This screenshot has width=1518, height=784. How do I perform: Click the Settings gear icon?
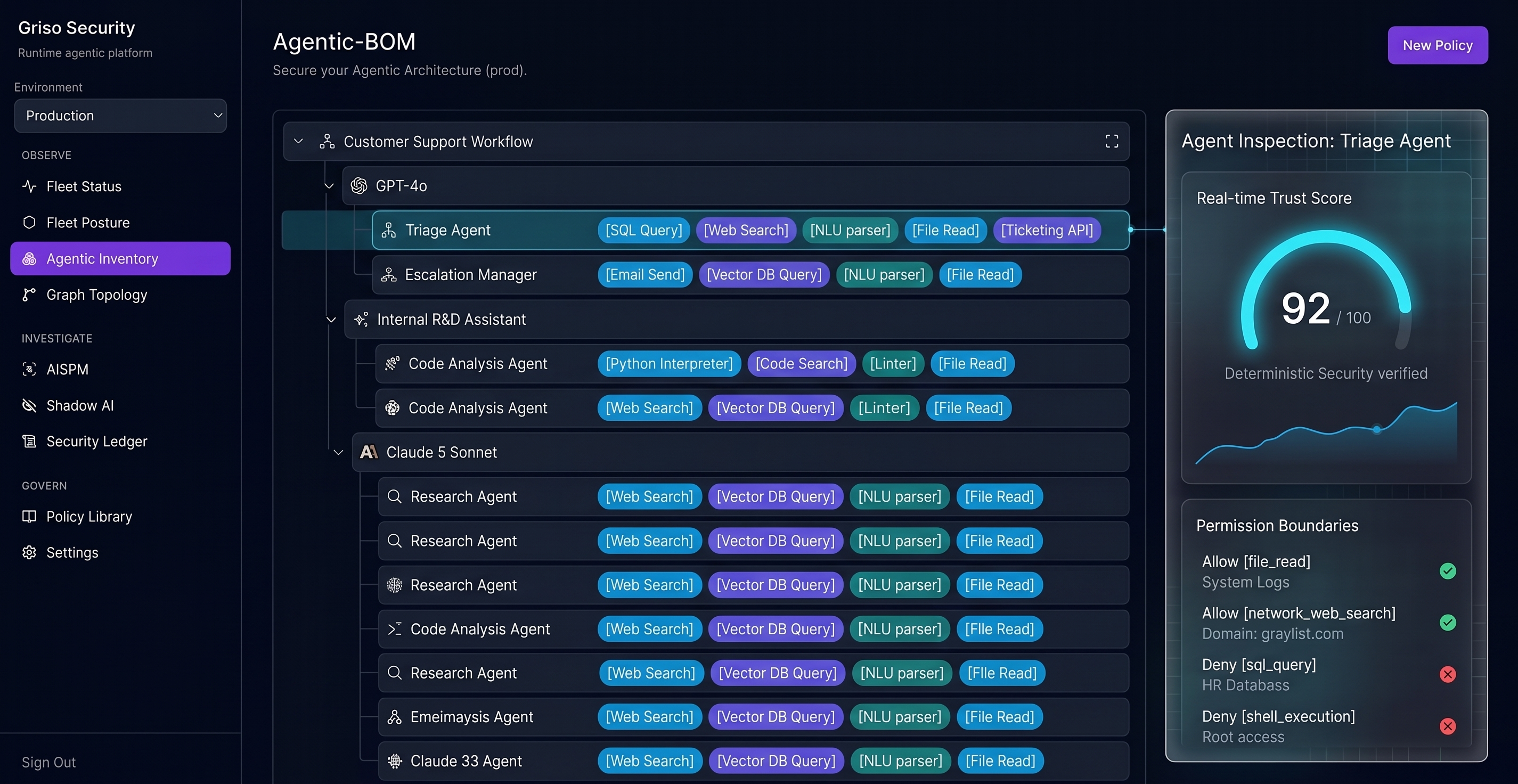coord(29,552)
